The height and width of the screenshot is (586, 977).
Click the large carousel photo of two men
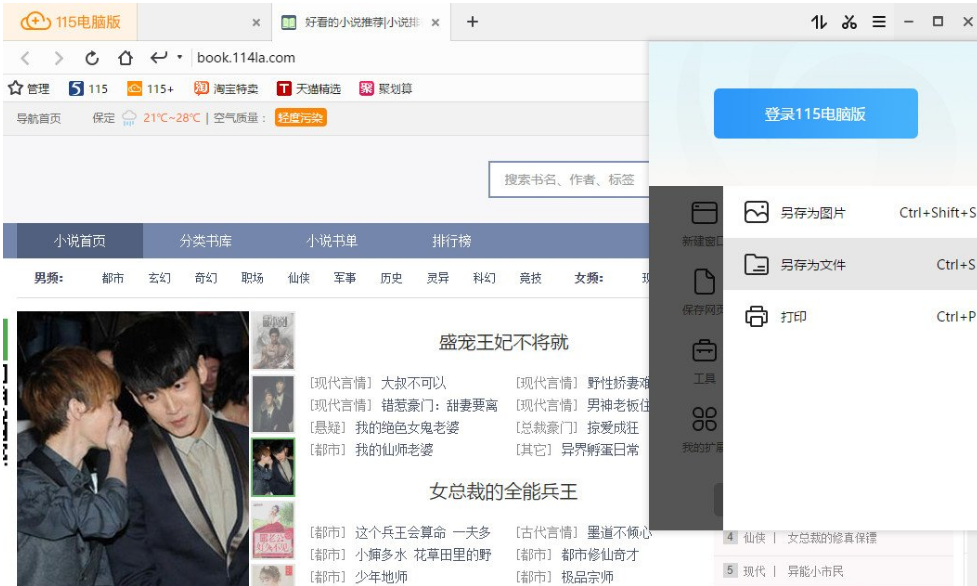(x=133, y=448)
